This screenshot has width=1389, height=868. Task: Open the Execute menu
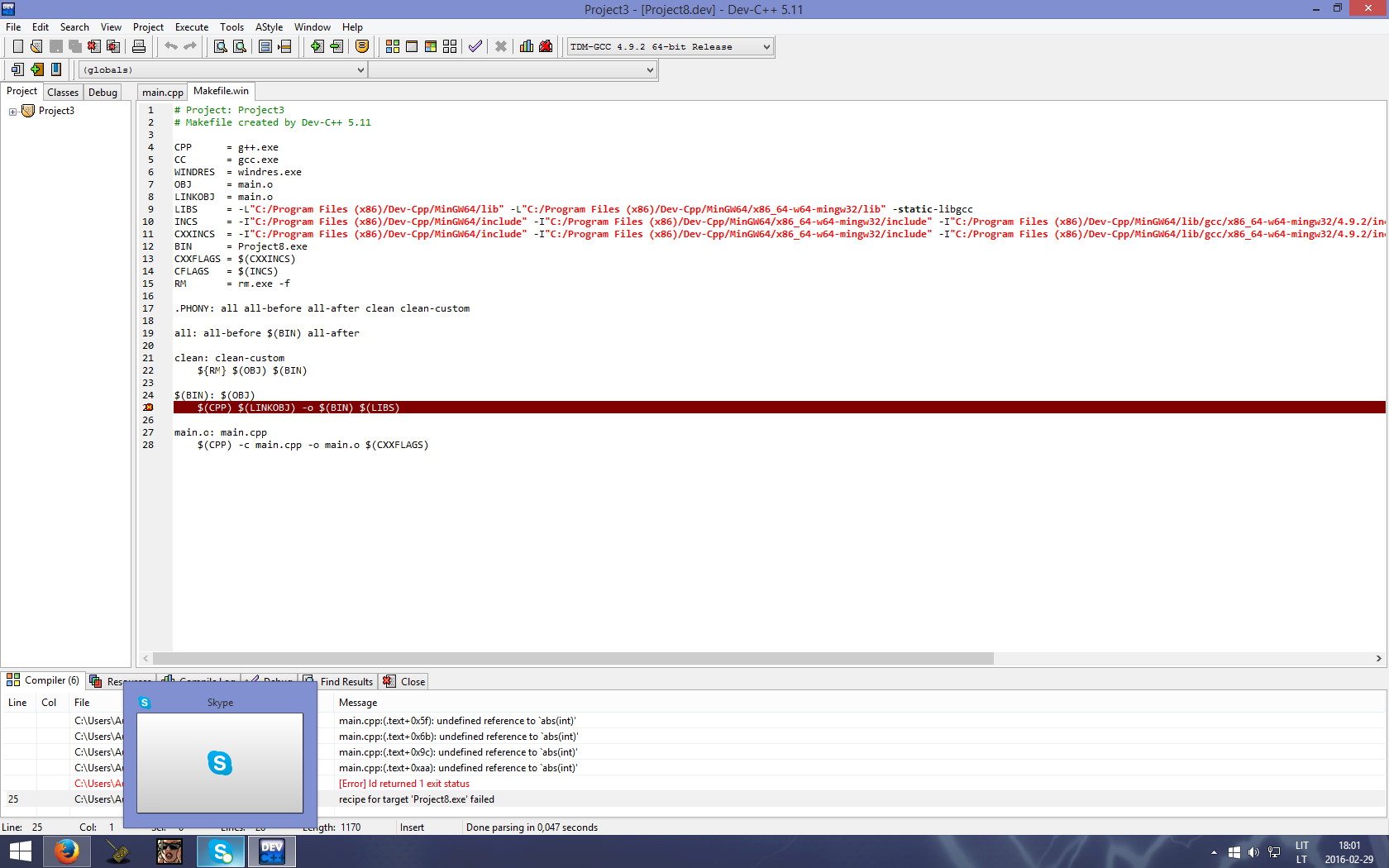click(192, 26)
